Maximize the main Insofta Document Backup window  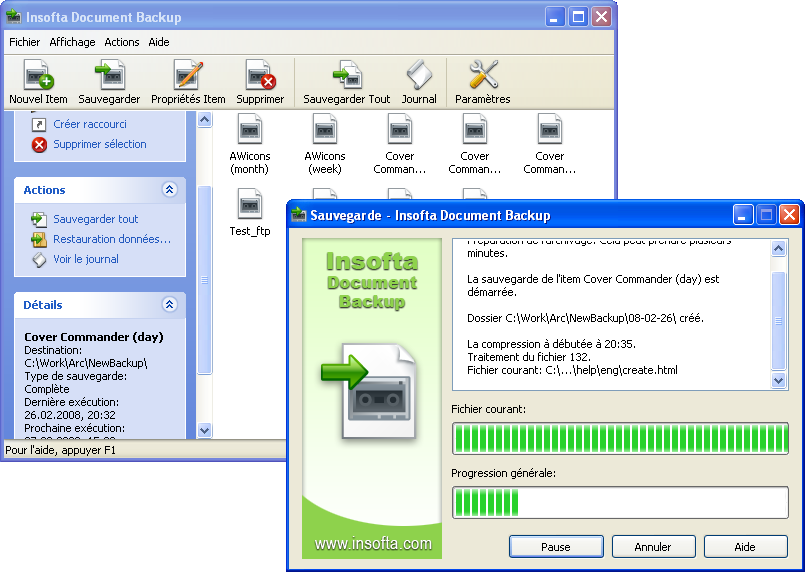[x=578, y=17]
